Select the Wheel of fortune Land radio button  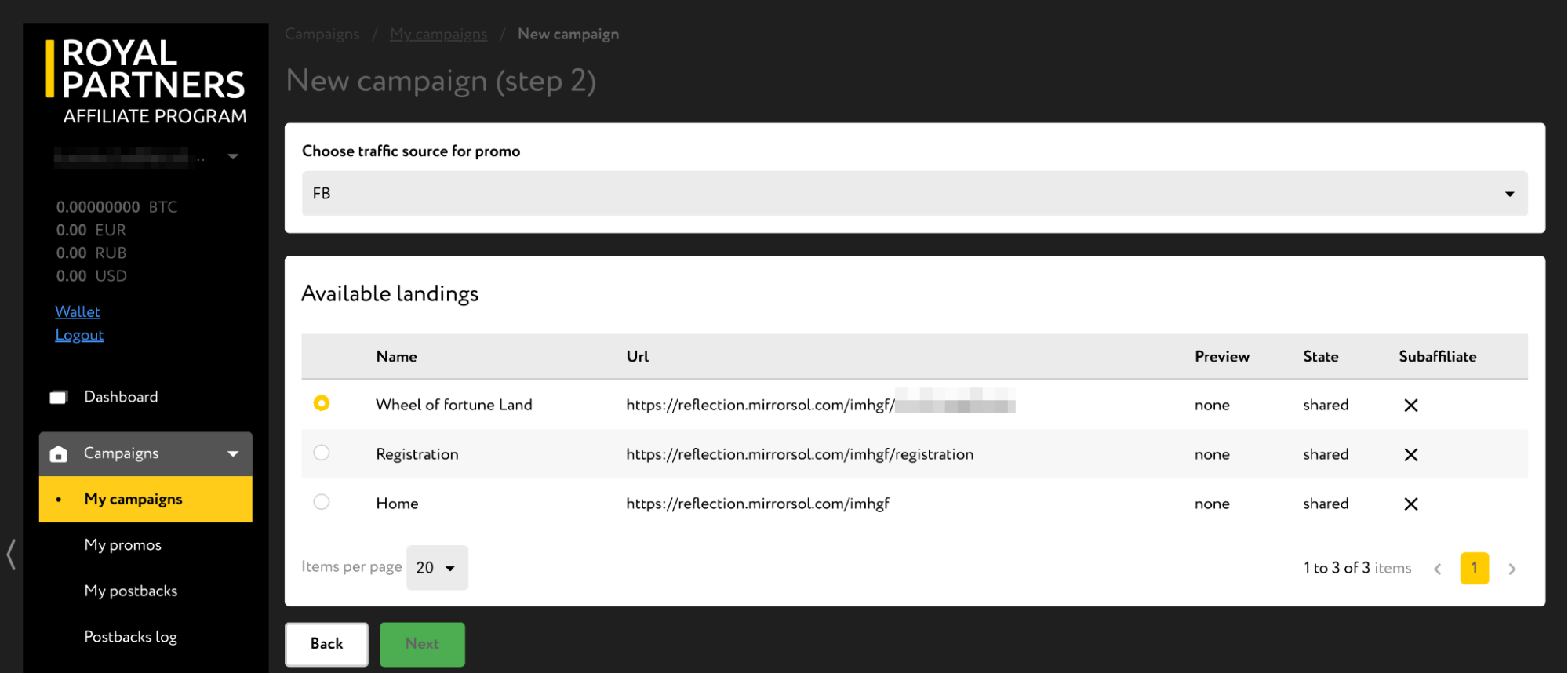tap(321, 403)
